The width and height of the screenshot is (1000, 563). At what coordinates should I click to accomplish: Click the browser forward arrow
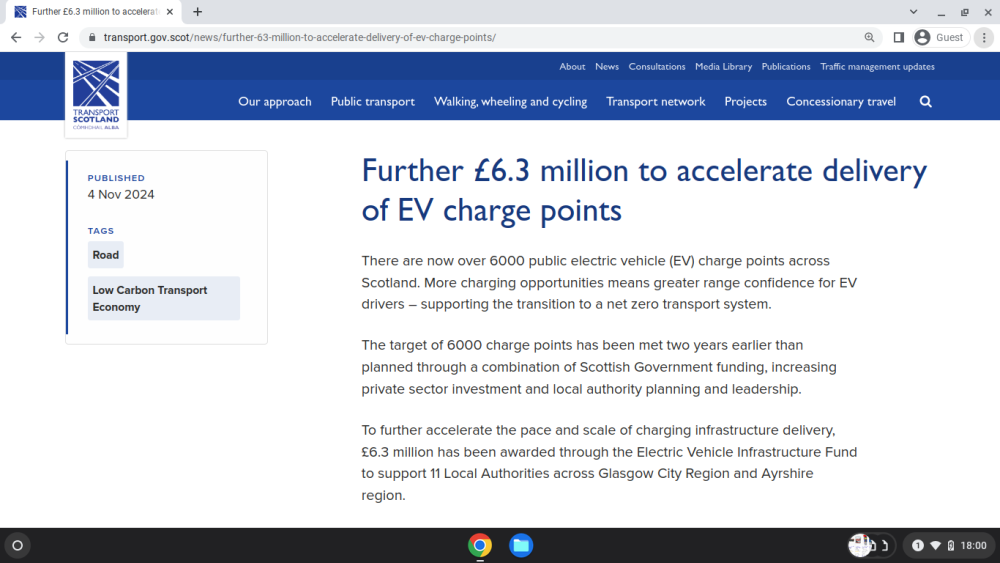(40, 38)
